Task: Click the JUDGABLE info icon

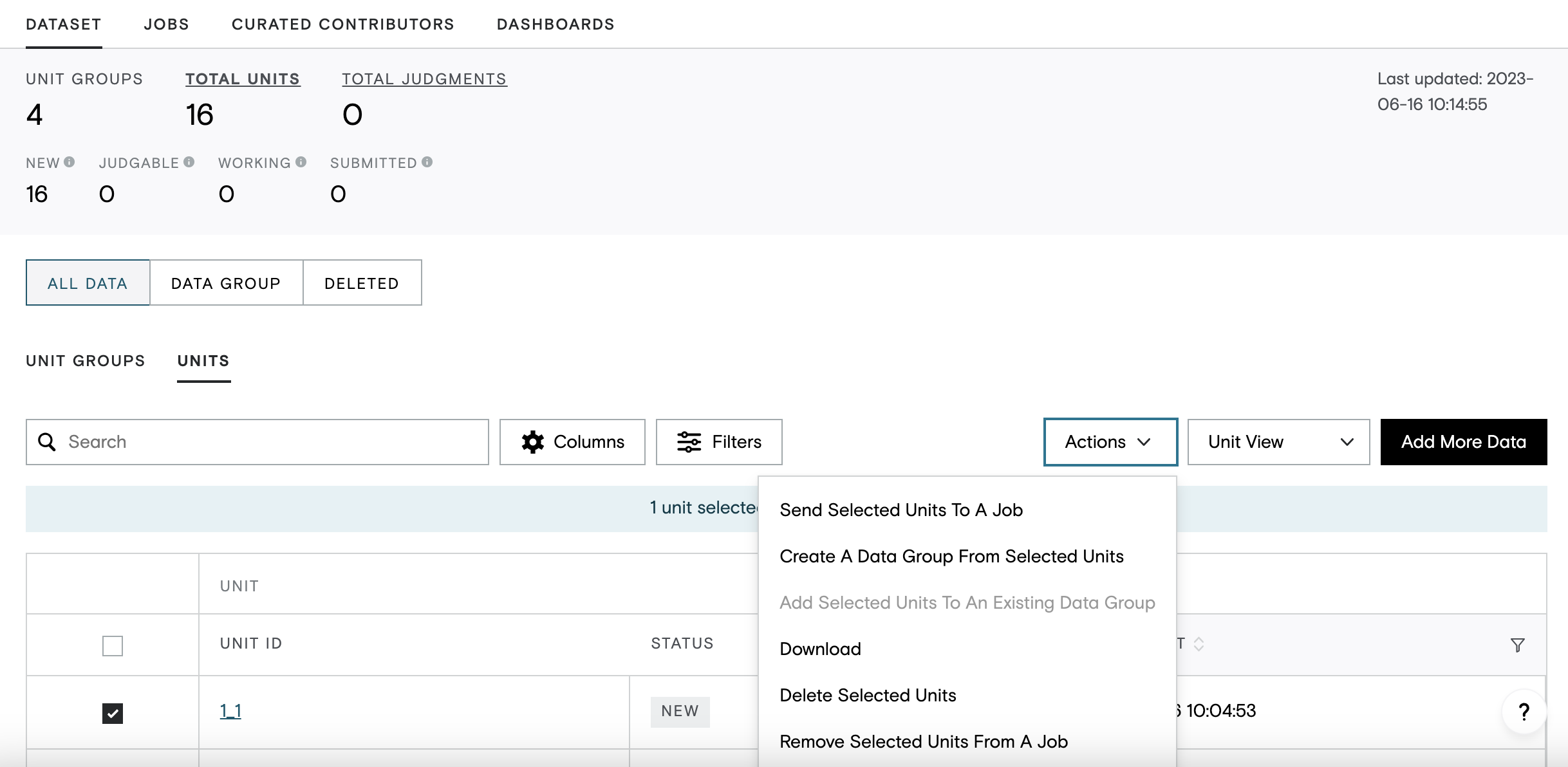Action: (x=189, y=162)
